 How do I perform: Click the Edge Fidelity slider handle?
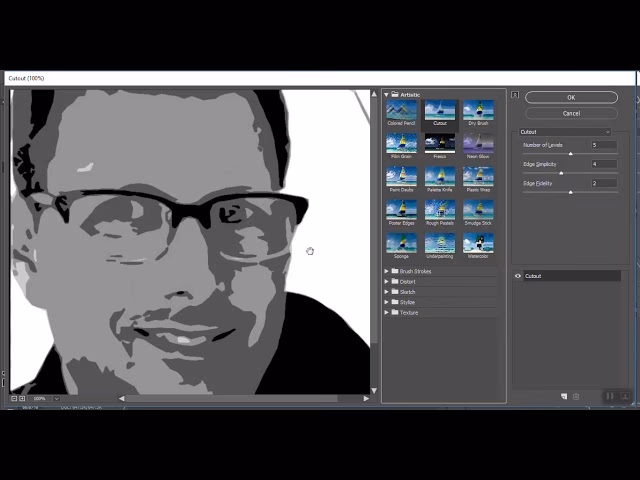pyautogui.click(x=571, y=192)
